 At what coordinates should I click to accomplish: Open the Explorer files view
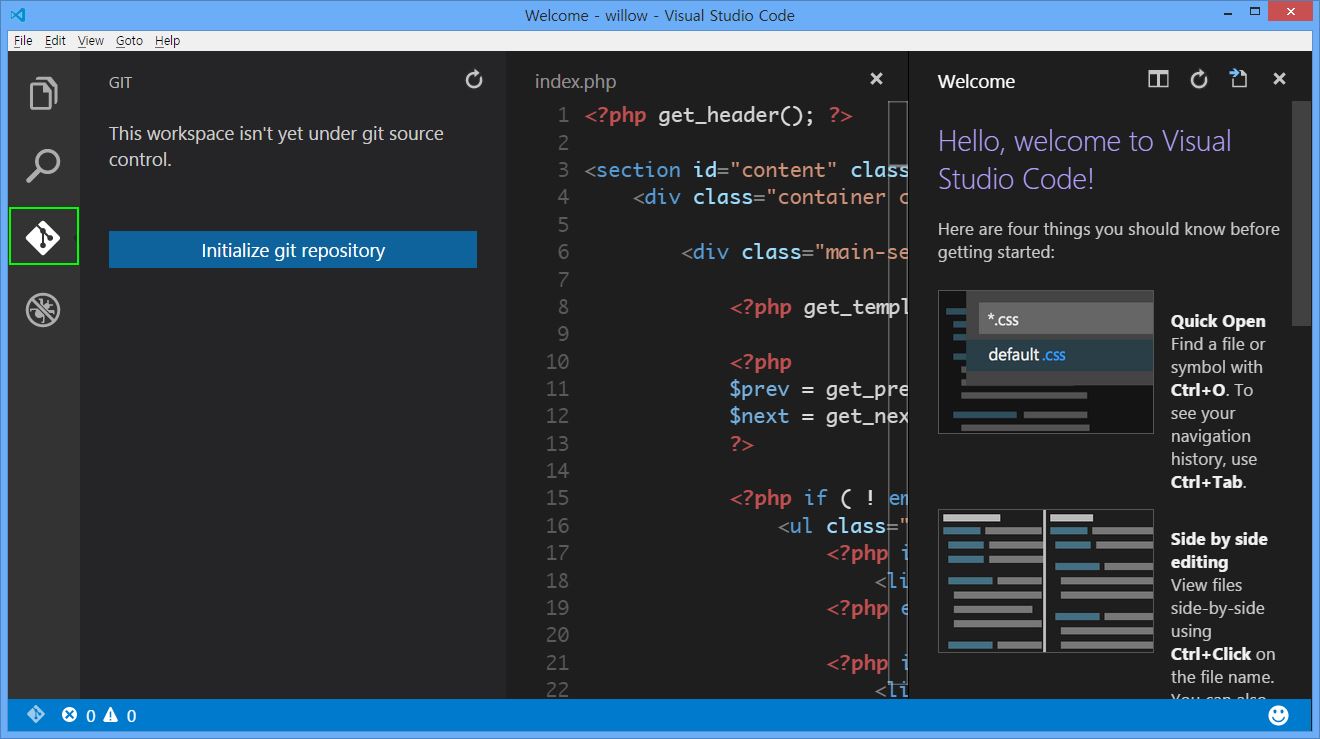coord(43,93)
